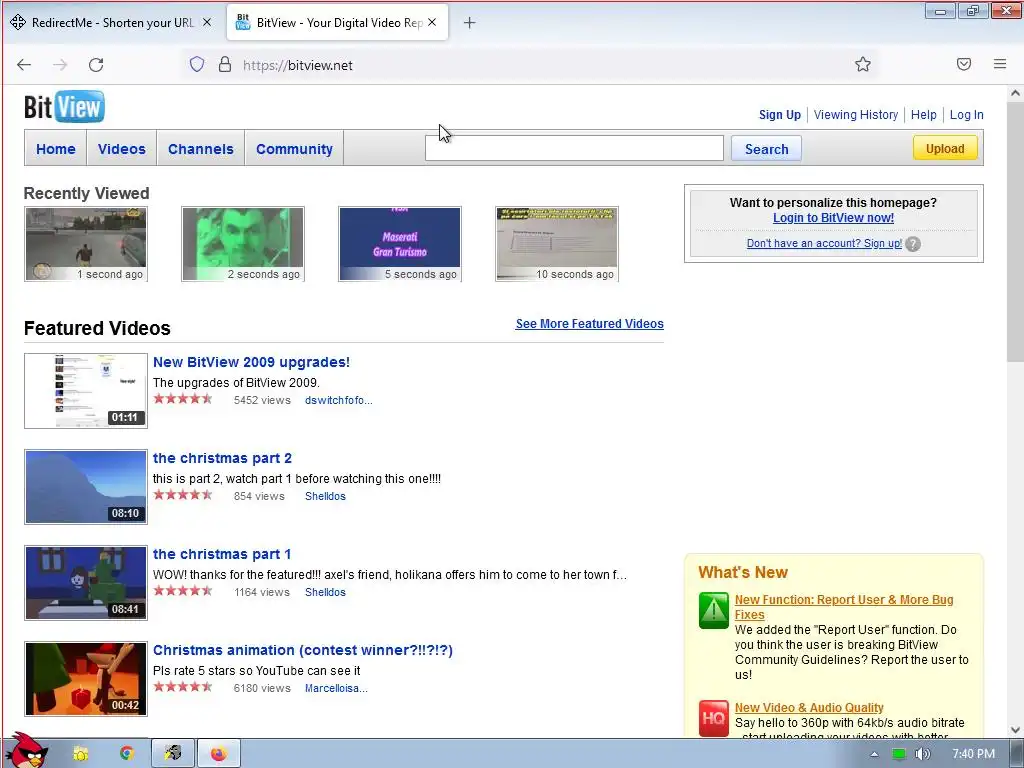This screenshot has height=768, width=1024.
Task: Click the Log In link
Action: [x=966, y=115]
